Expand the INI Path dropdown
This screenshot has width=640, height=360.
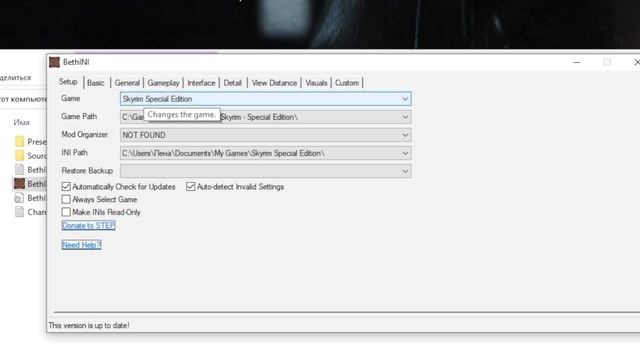pyautogui.click(x=265, y=153)
